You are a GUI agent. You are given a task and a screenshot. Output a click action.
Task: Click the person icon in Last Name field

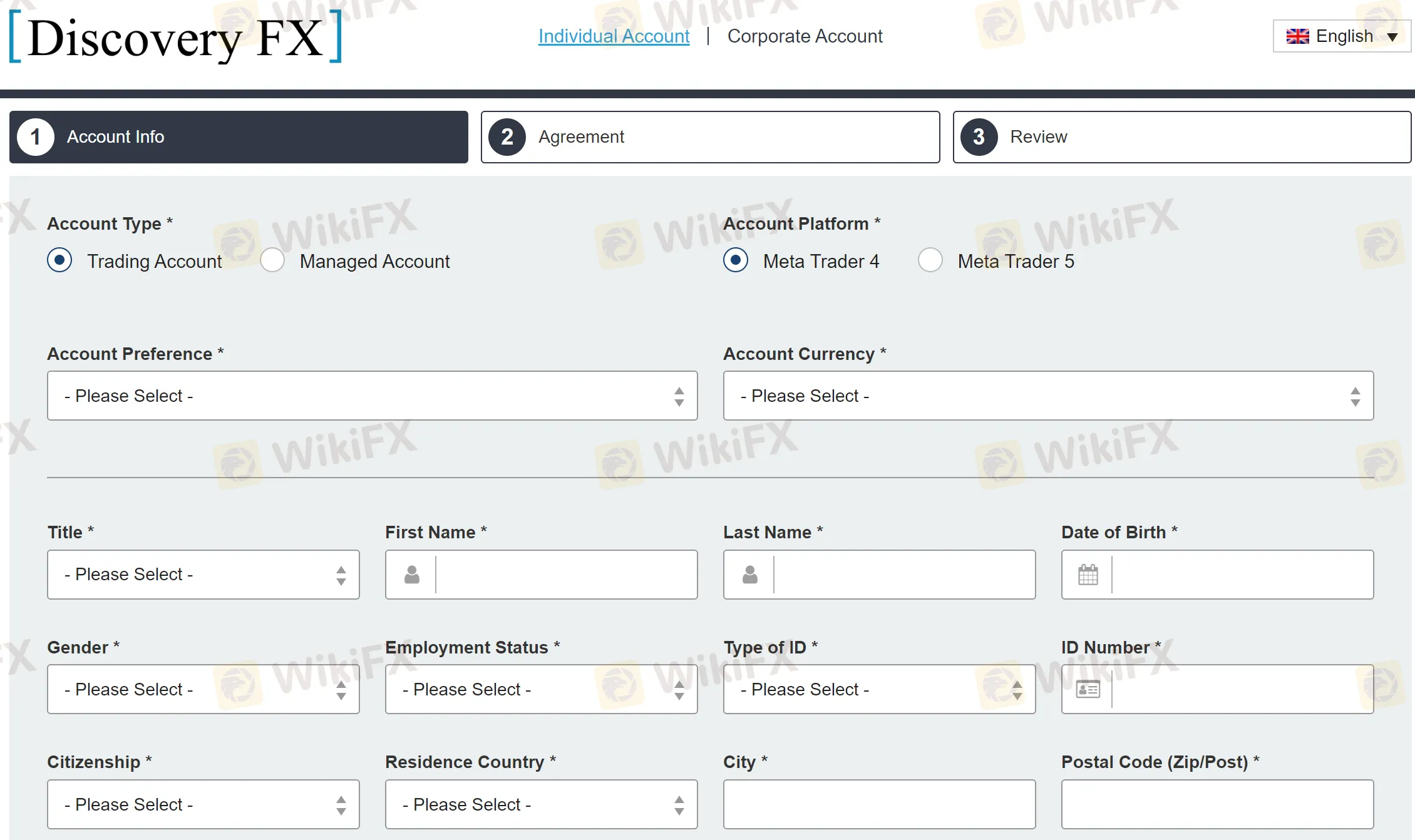coord(749,575)
